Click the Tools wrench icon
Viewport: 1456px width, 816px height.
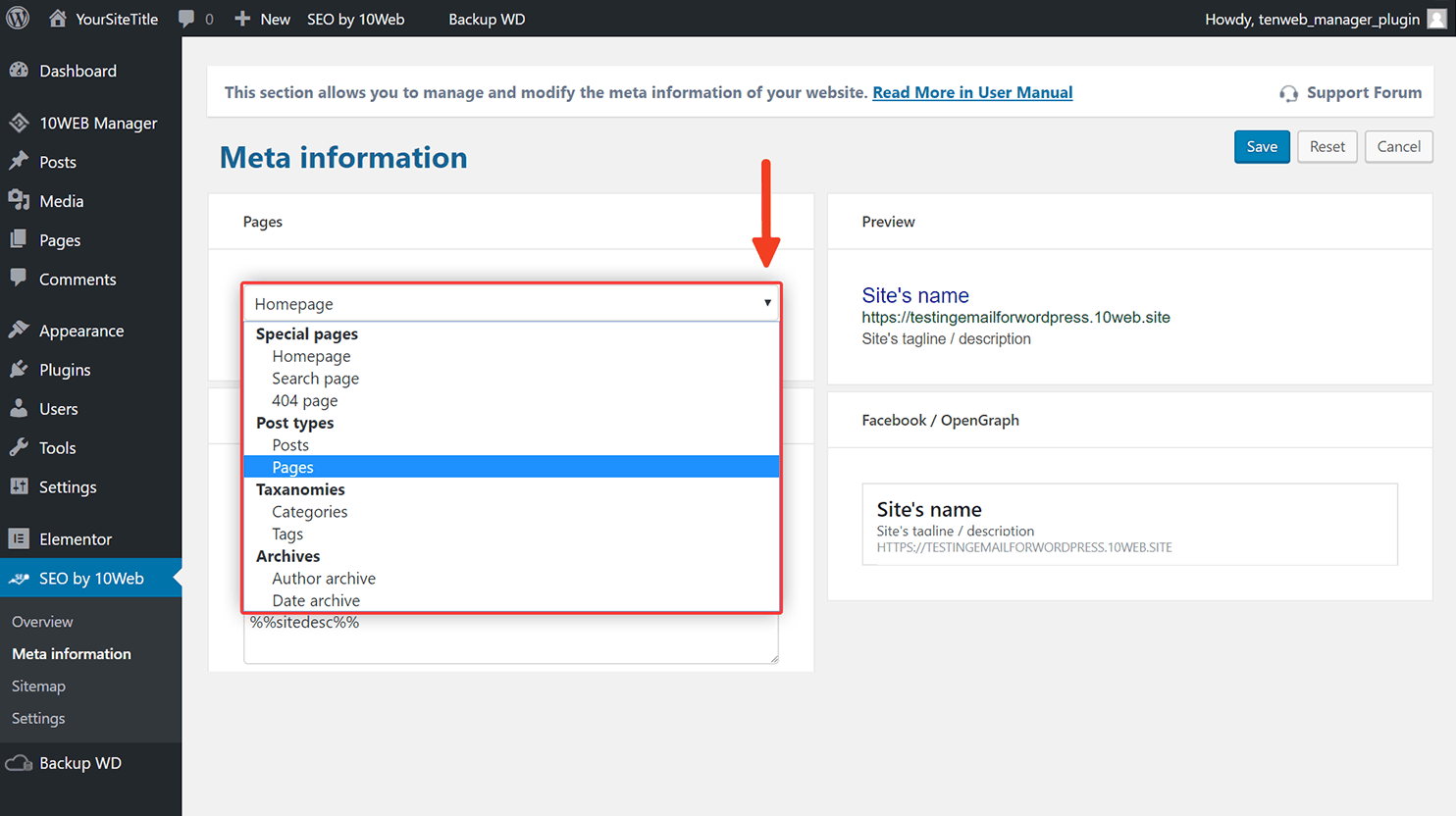click(x=19, y=447)
